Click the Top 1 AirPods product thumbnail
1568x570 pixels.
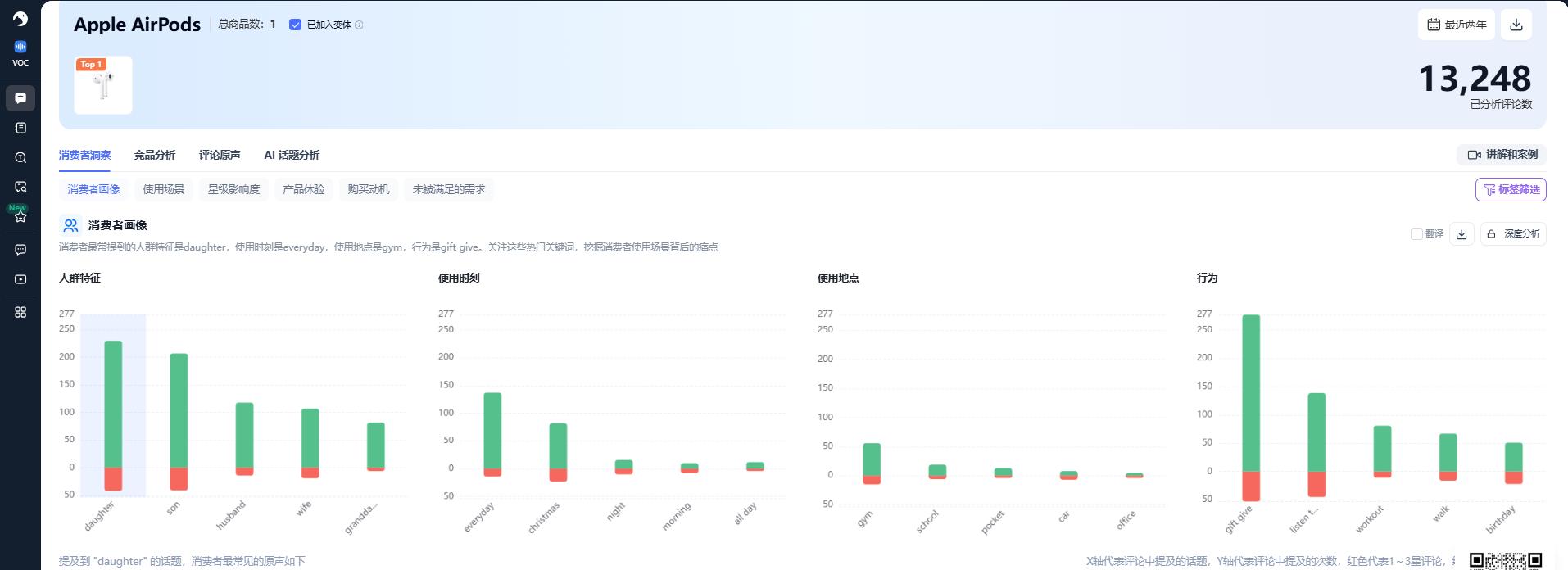103,85
